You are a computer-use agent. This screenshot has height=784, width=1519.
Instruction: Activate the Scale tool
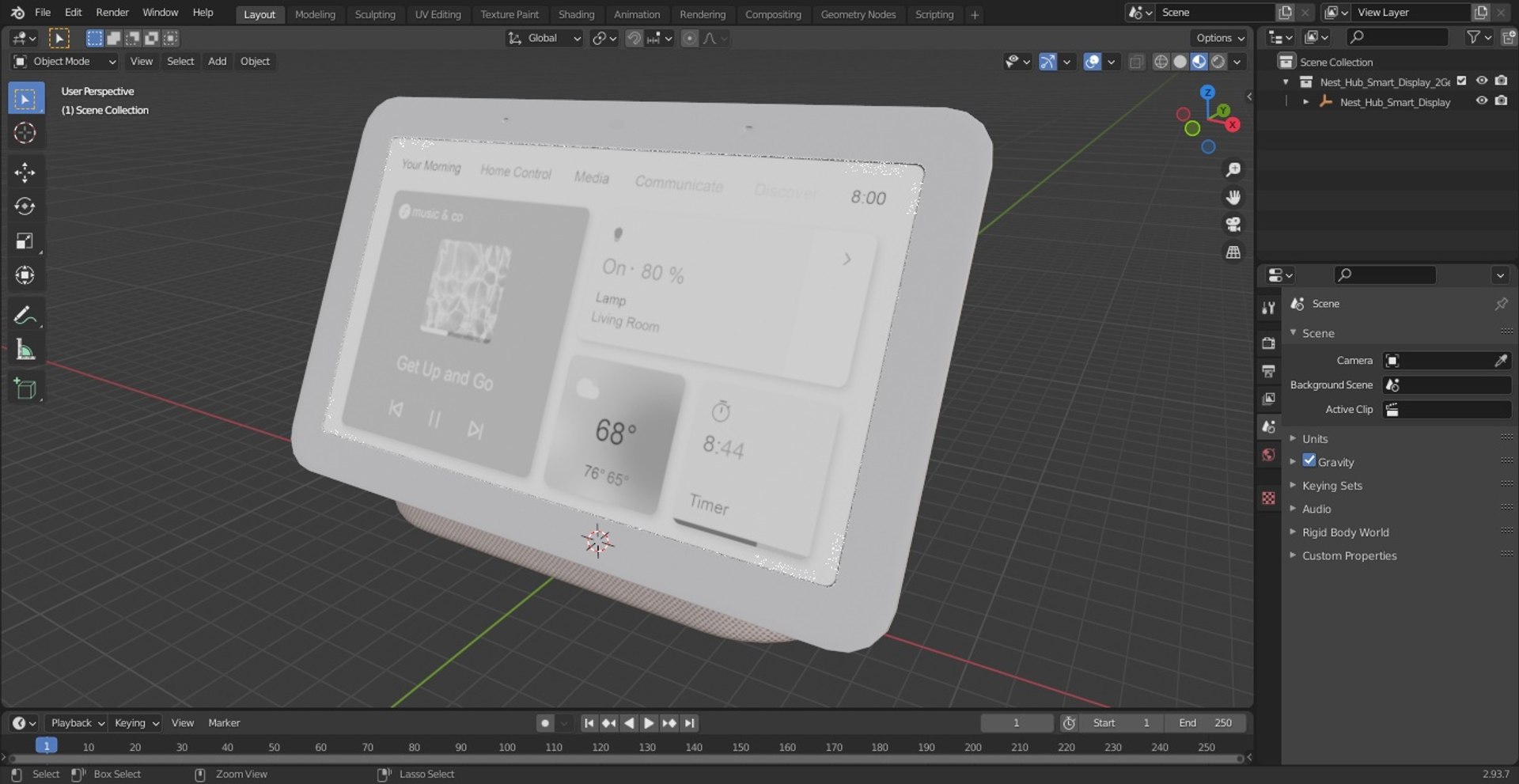coord(25,241)
